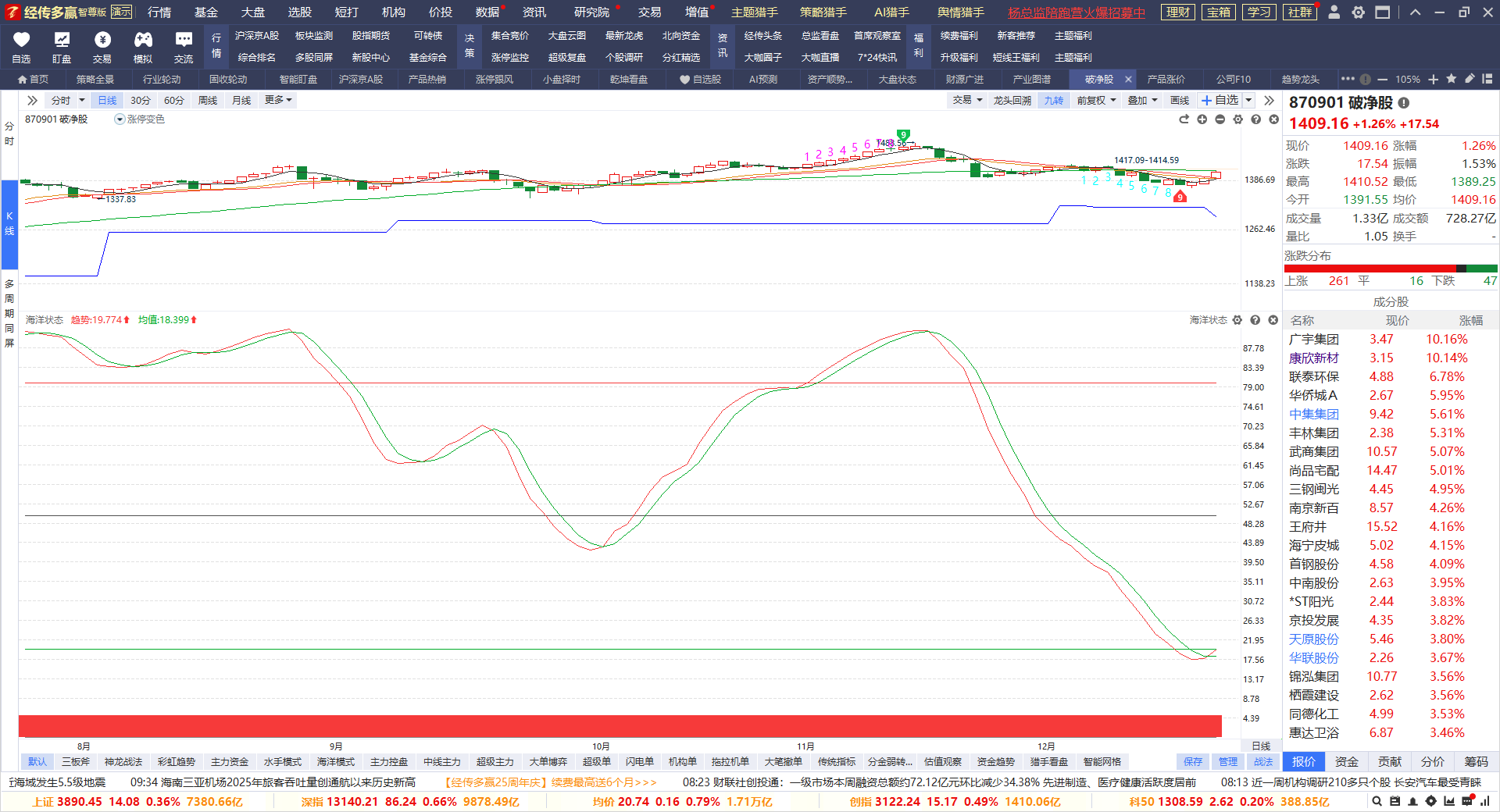Screen dimensions: 1500x812
Task: Select 广宇集团 in the constituent stock list
Action: point(1313,340)
